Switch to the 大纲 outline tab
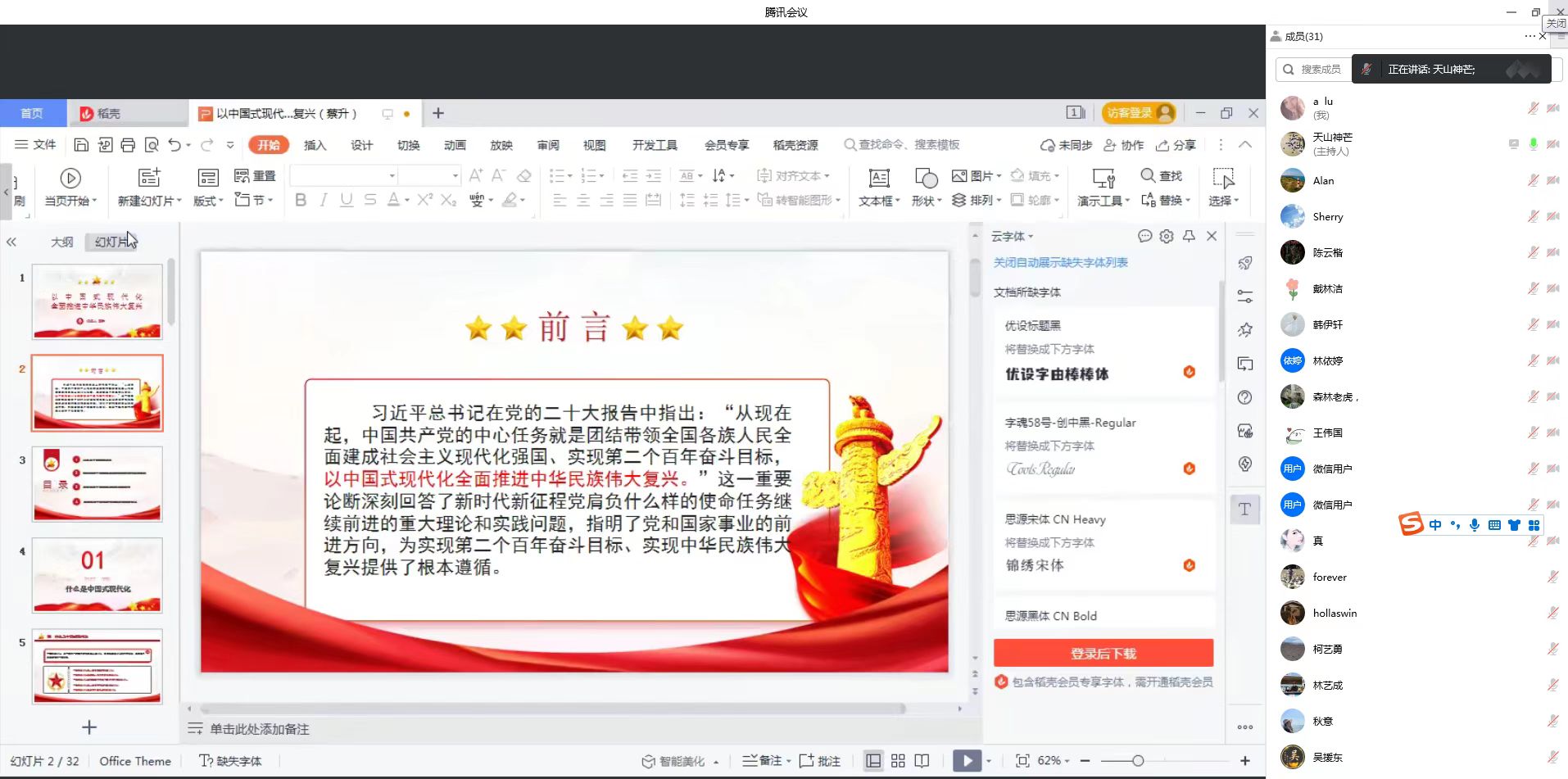 [62, 242]
